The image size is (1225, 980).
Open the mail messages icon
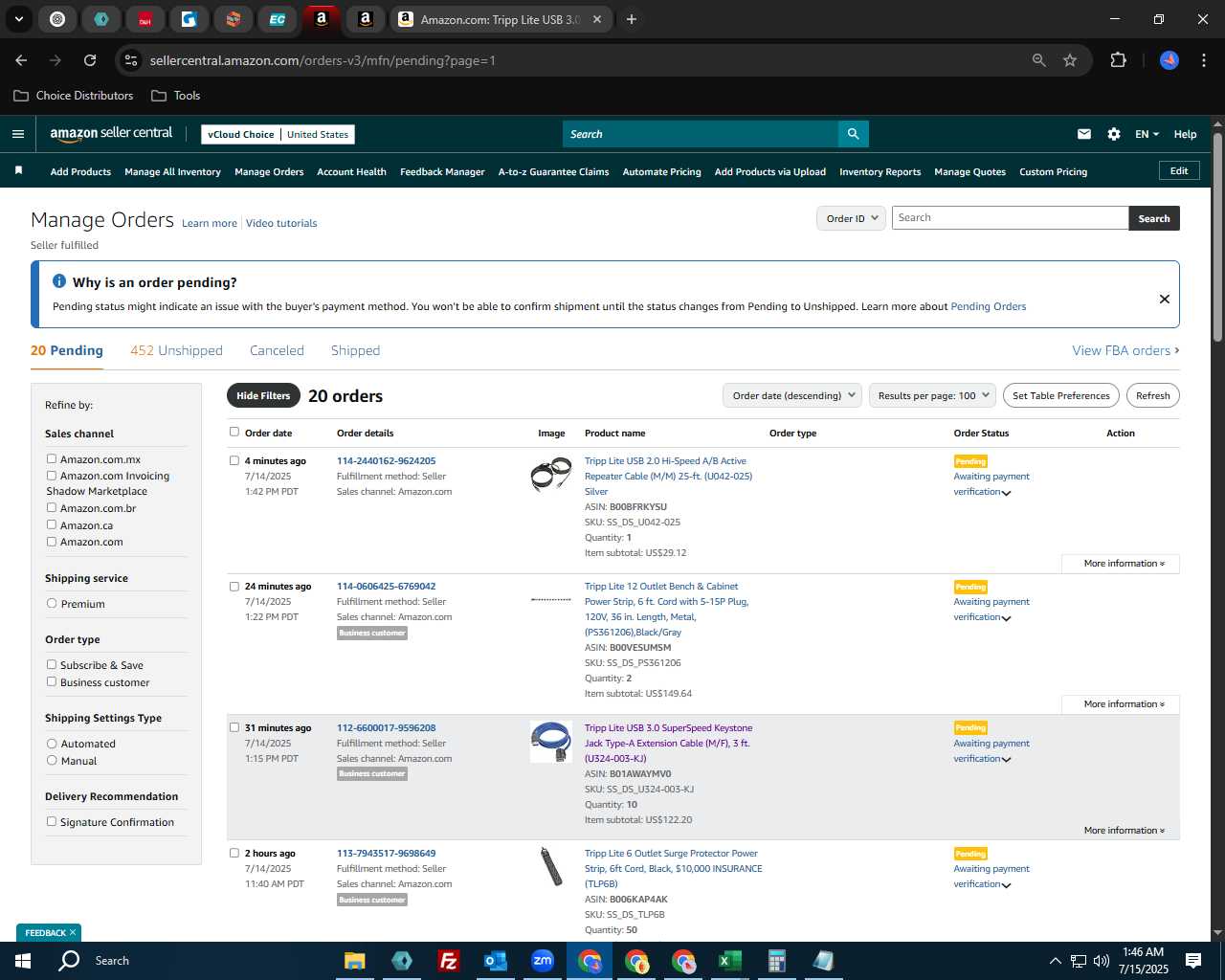click(x=1083, y=134)
